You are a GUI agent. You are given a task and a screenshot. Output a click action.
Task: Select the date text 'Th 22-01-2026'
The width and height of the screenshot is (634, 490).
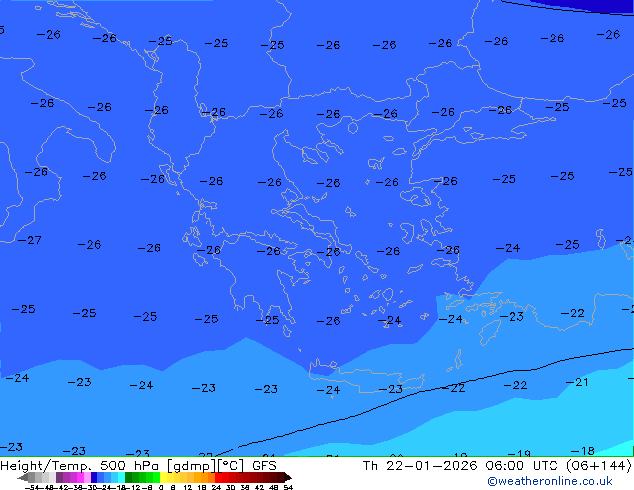click(420, 466)
